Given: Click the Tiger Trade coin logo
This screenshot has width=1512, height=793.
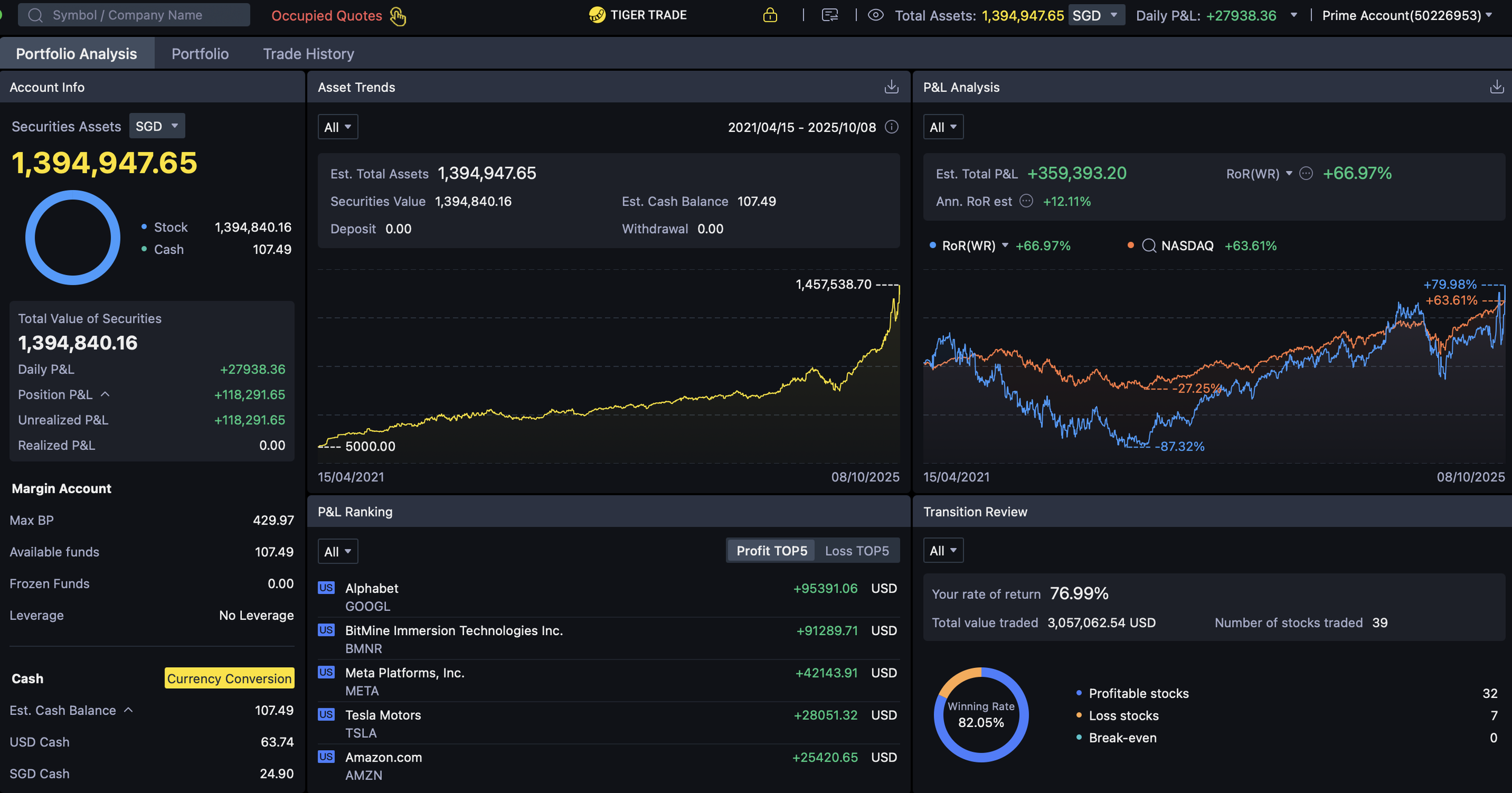Looking at the screenshot, I should point(597,15).
